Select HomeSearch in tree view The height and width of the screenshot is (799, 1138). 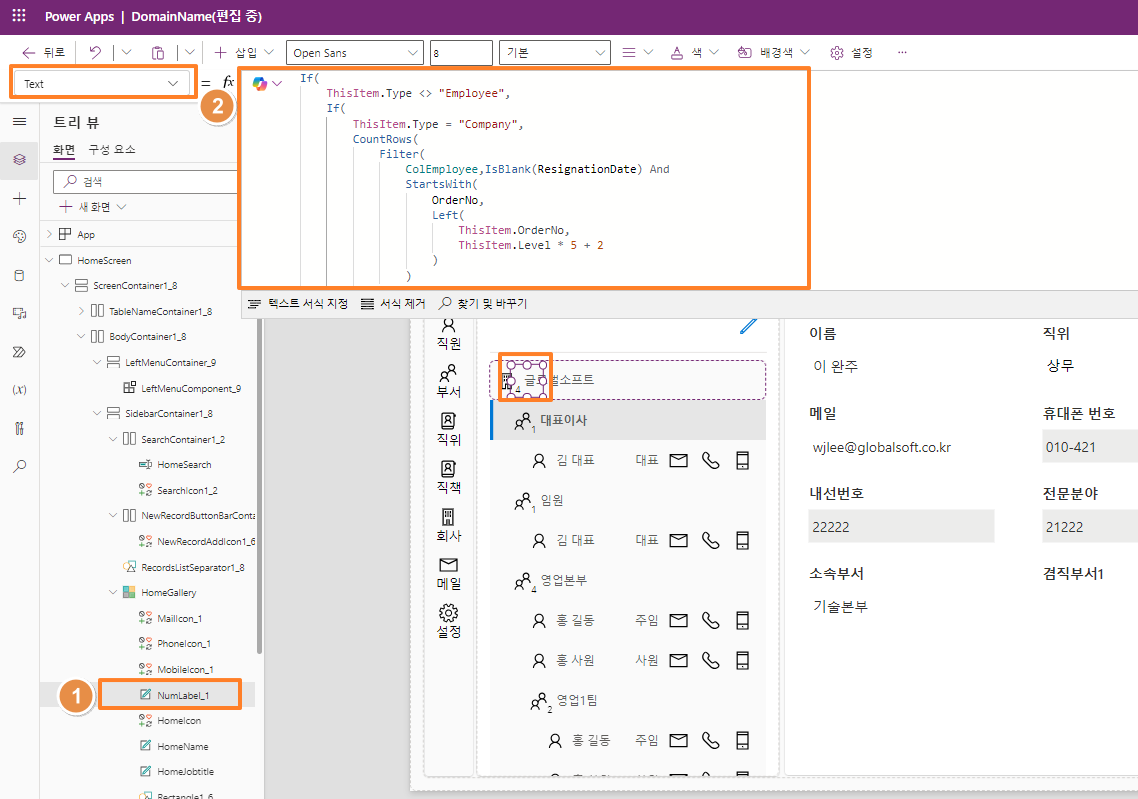[184, 464]
